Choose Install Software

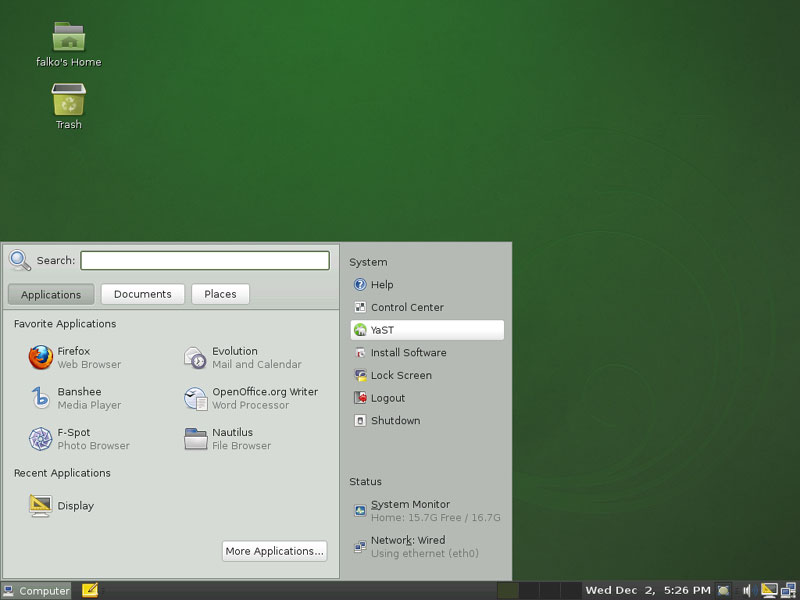click(x=427, y=353)
